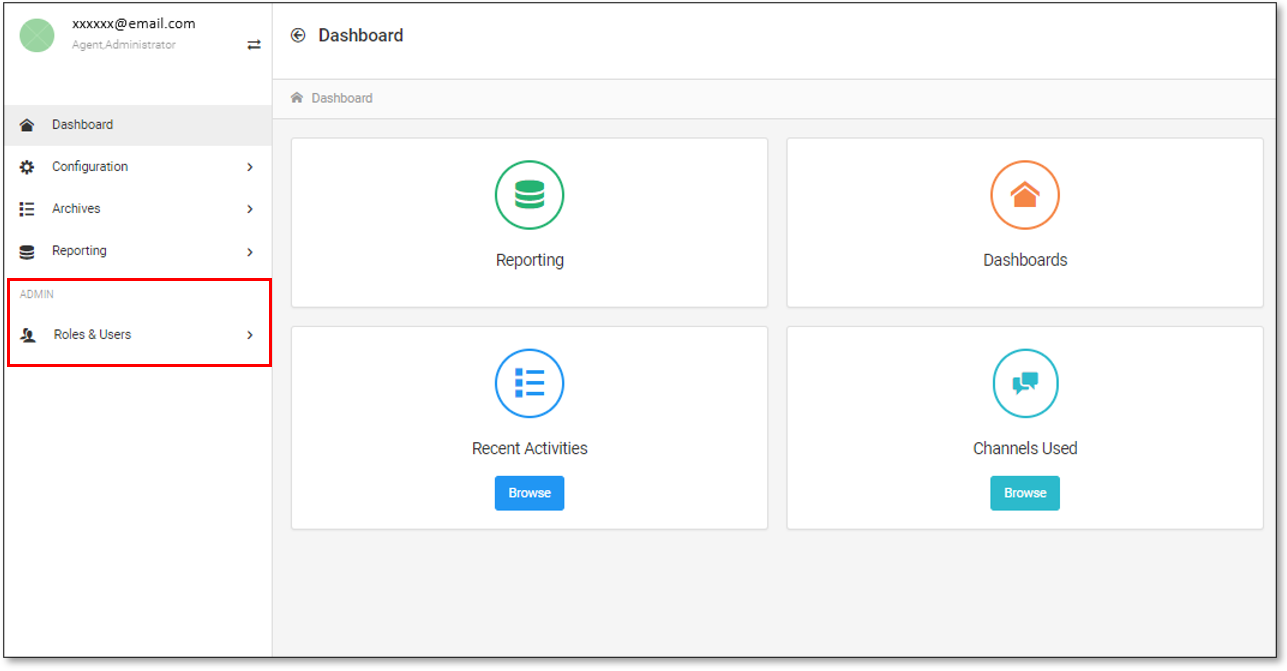1287x671 pixels.
Task: Open the Archives sidebar item
Action: tap(76, 209)
